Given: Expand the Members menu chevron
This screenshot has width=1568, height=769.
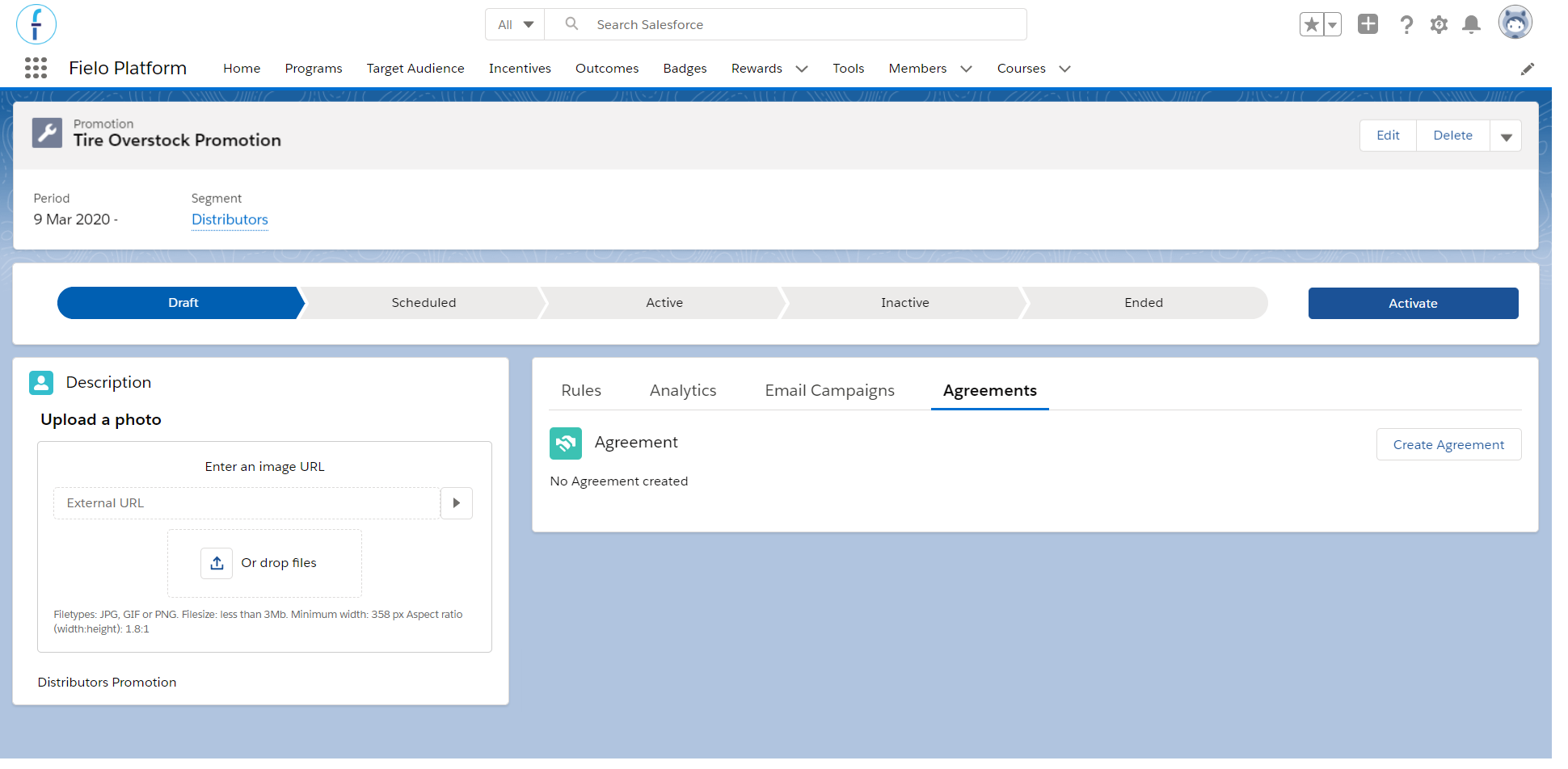Looking at the screenshot, I should point(966,69).
